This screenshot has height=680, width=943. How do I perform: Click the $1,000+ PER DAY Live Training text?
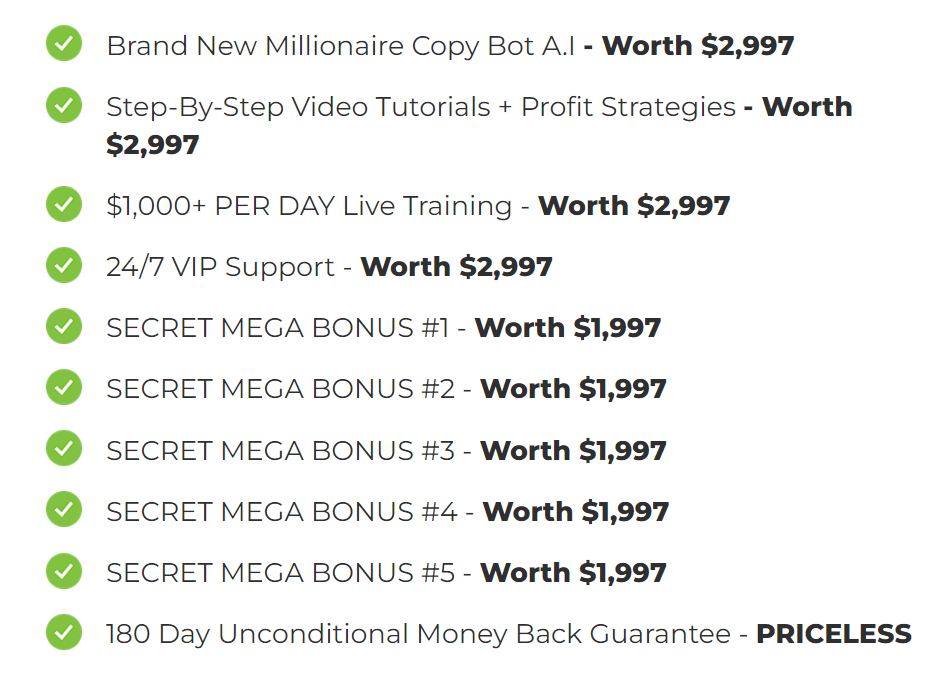(x=309, y=206)
